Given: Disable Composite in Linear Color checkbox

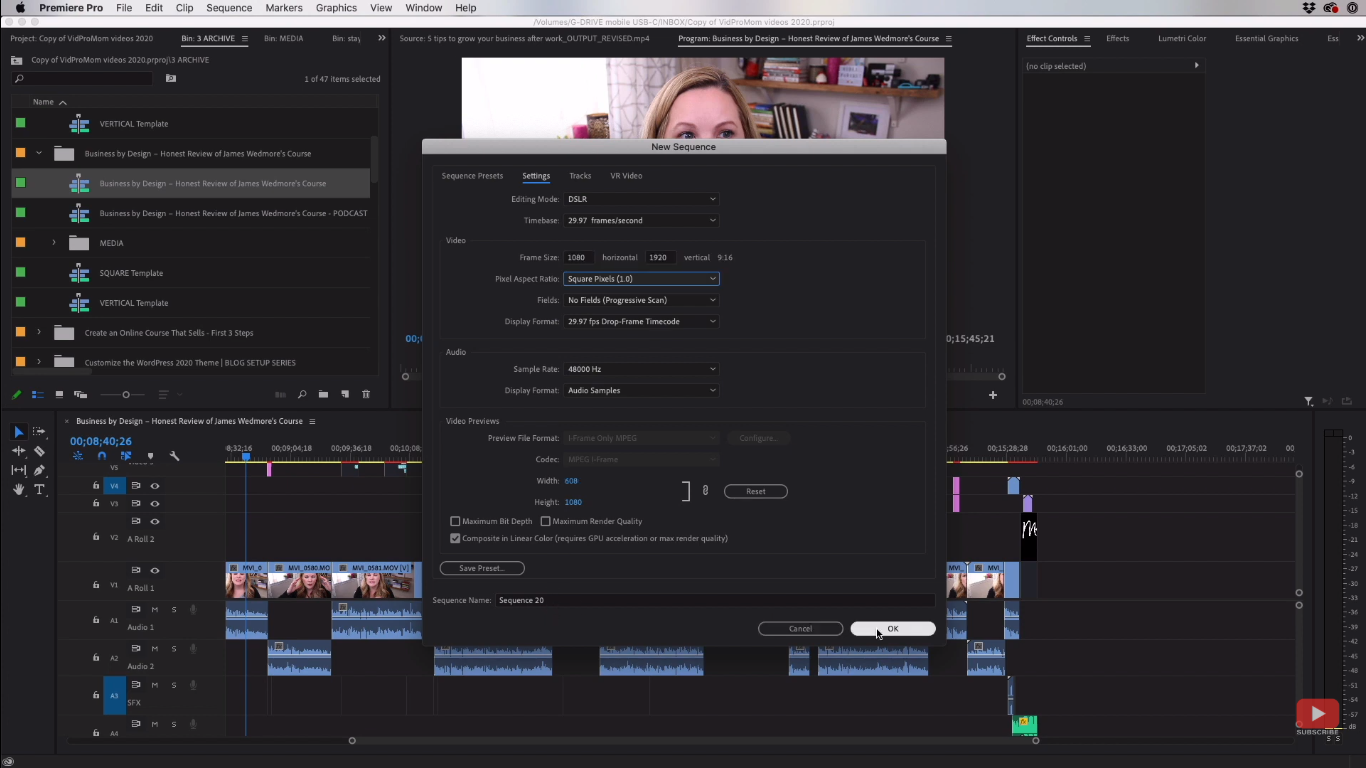Looking at the screenshot, I should pyautogui.click(x=456, y=538).
